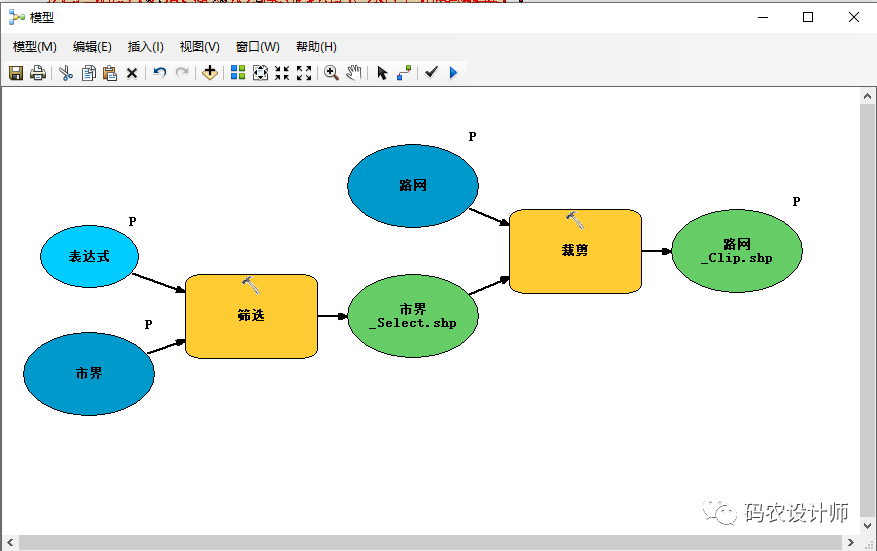Select the 裁剪 tool node
The image size is (877, 551).
pos(575,251)
